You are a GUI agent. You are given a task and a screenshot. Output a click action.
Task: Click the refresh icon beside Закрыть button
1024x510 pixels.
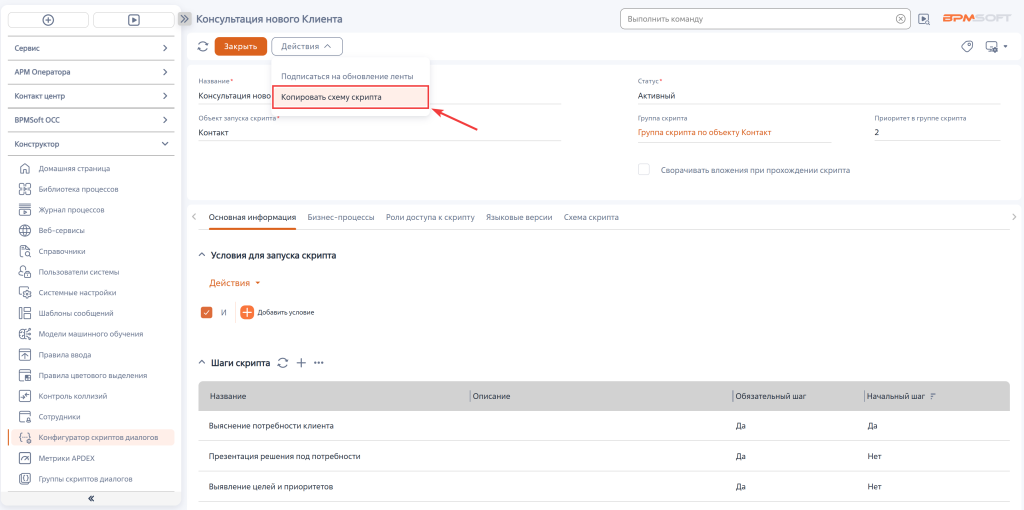point(203,46)
